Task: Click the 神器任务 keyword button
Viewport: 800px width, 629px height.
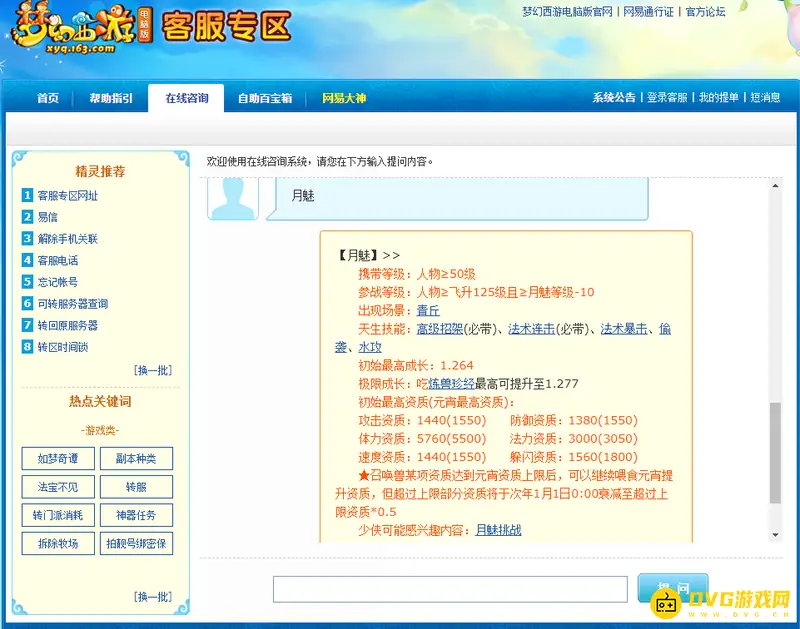Action: (136, 515)
